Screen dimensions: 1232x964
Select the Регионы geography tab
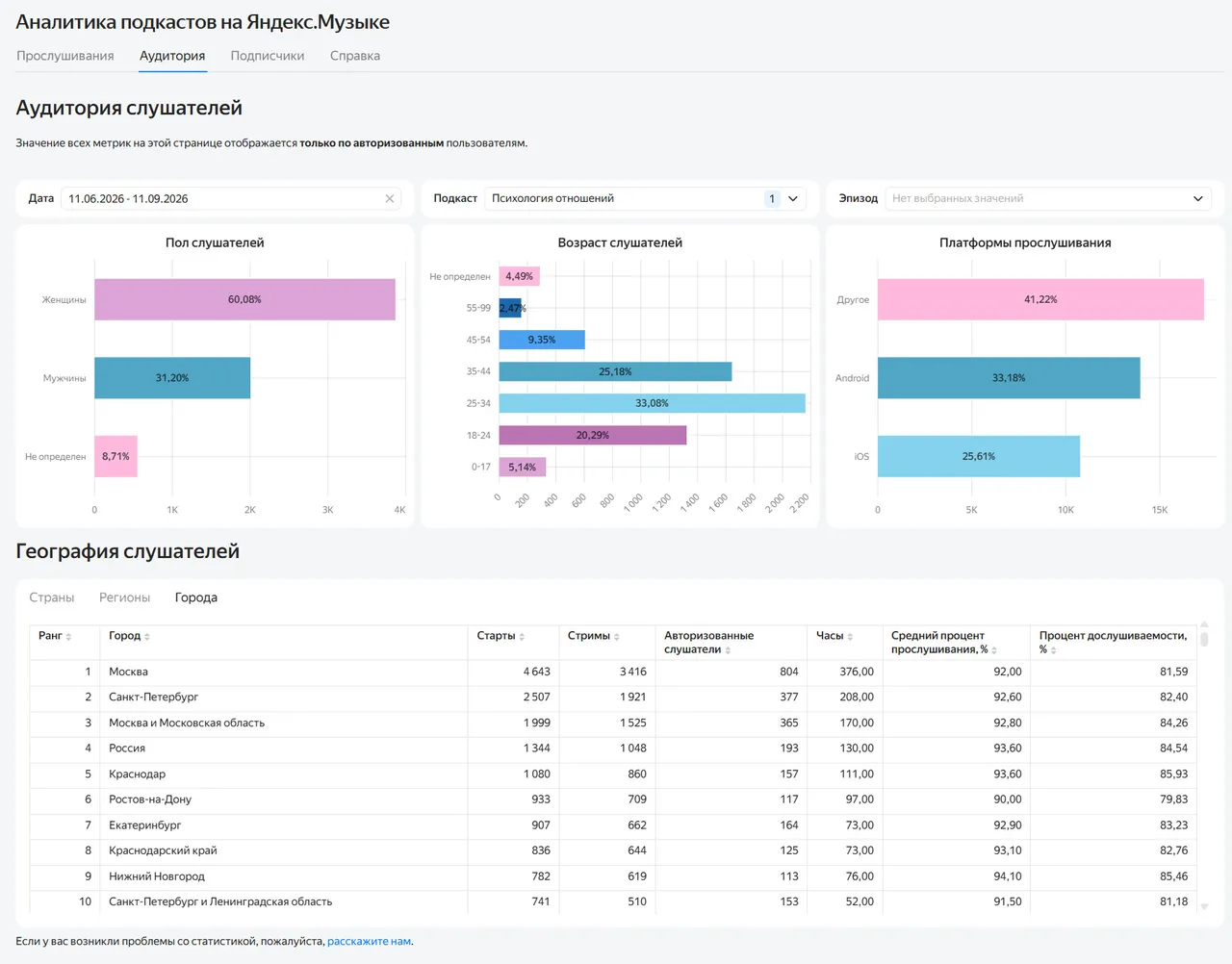tap(125, 597)
